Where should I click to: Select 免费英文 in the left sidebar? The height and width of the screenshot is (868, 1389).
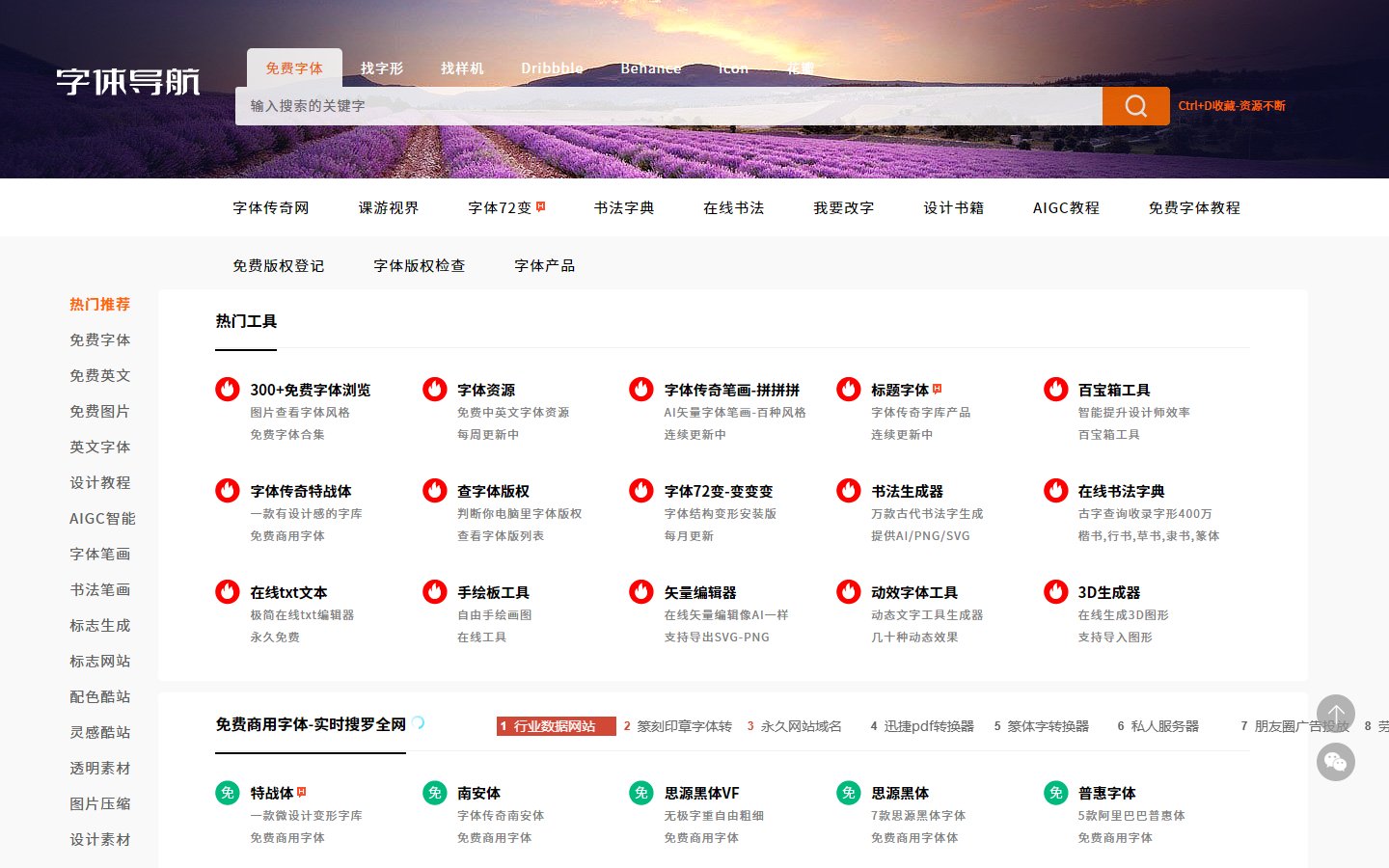pyautogui.click(x=100, y=375)
